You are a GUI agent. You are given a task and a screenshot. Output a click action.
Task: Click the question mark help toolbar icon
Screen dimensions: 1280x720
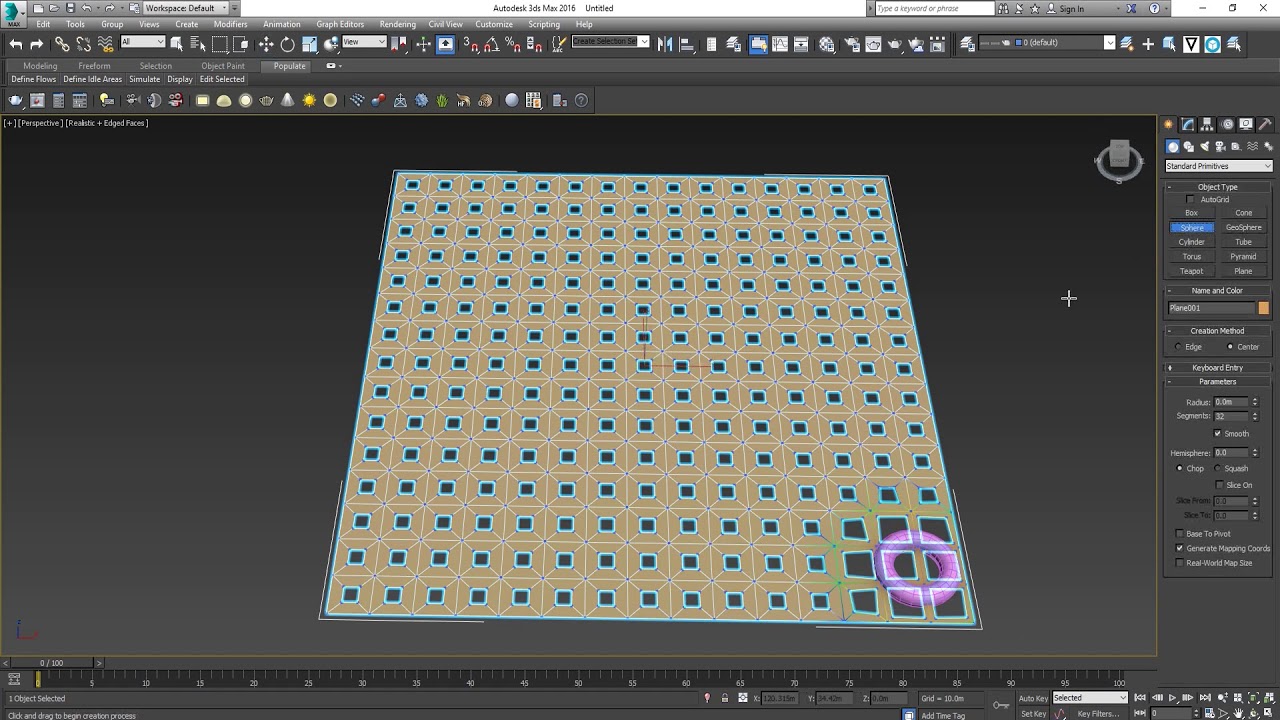581,100
